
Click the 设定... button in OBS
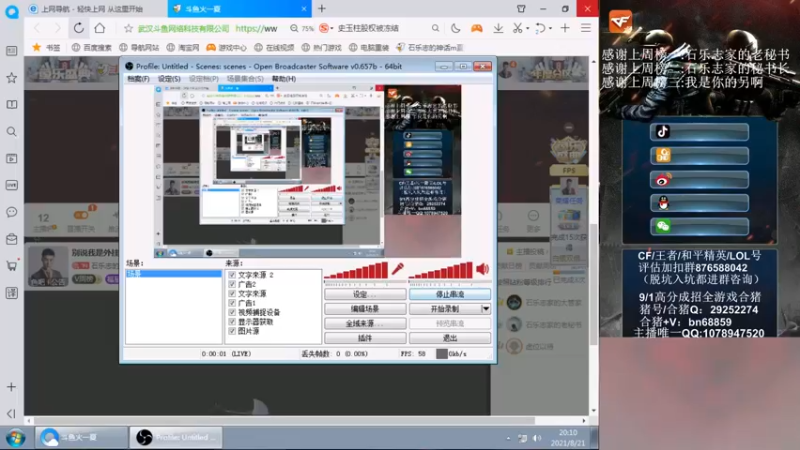coord(365,294)
